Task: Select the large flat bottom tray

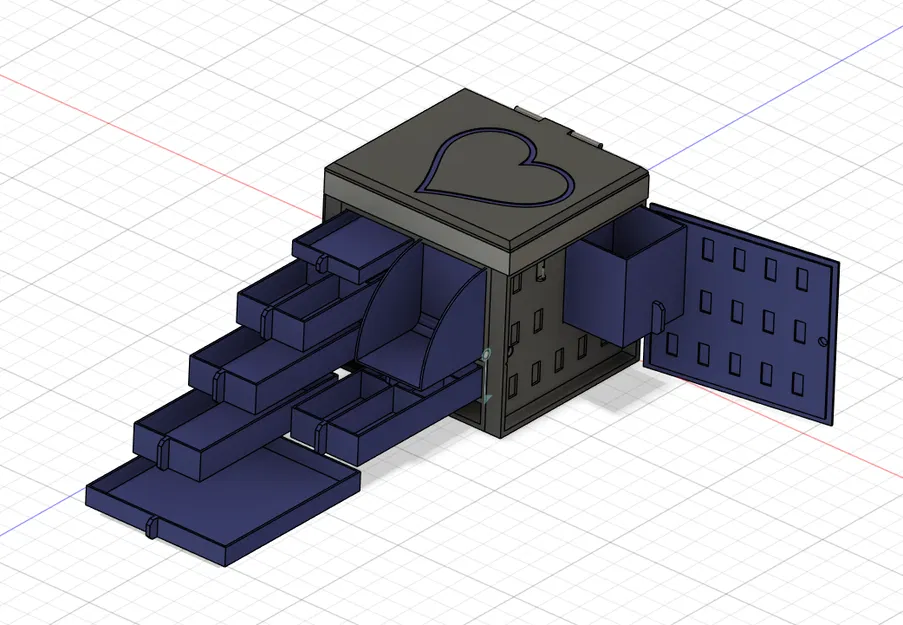Action: pos(223,501)
